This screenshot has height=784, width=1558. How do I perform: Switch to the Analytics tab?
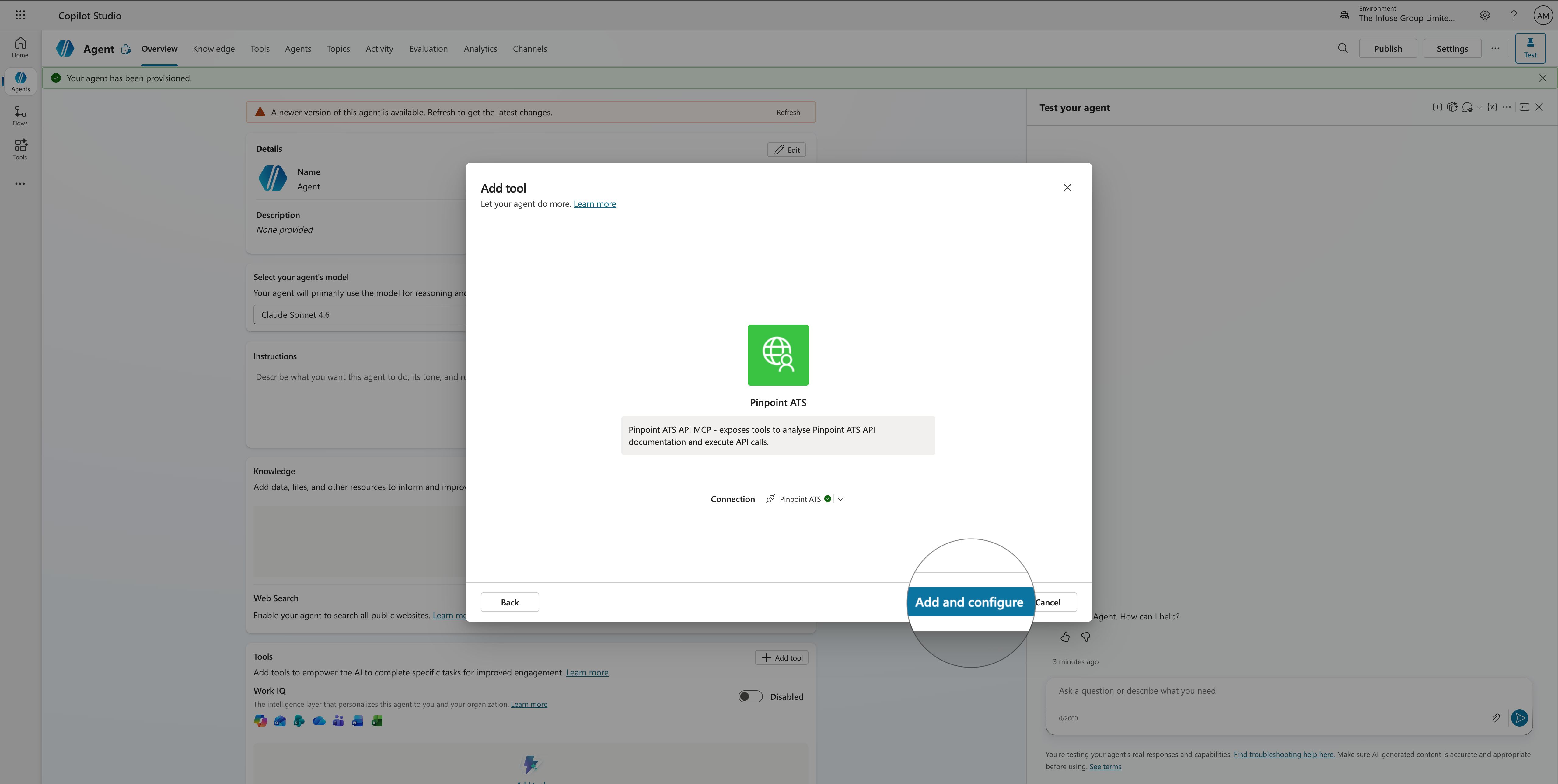click(480, 49)
